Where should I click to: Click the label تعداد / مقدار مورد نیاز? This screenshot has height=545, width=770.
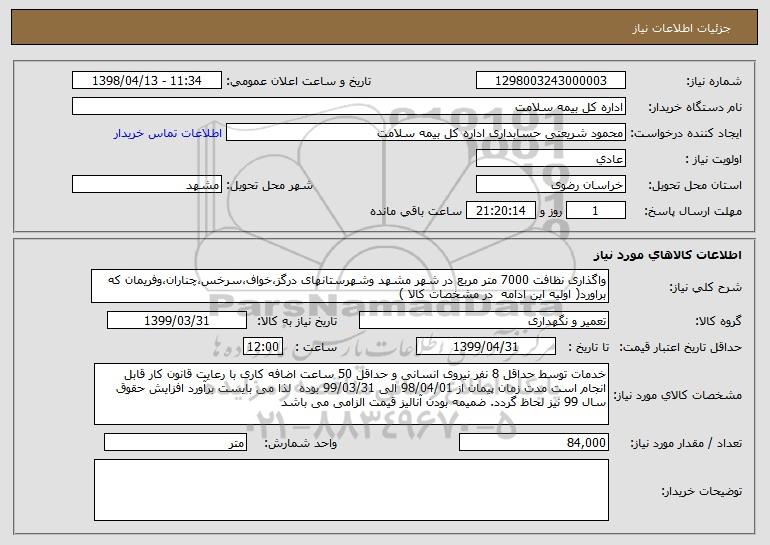(686, 443)
